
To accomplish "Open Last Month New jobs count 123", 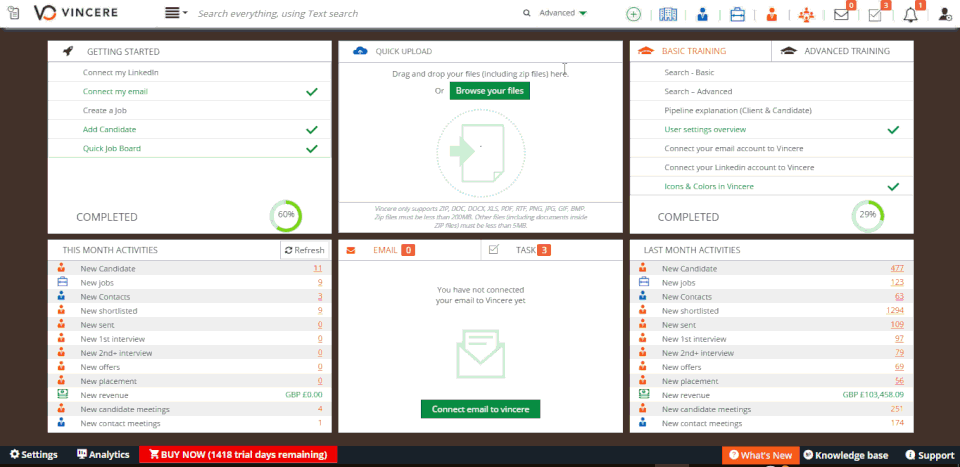I will pos(898,283).
